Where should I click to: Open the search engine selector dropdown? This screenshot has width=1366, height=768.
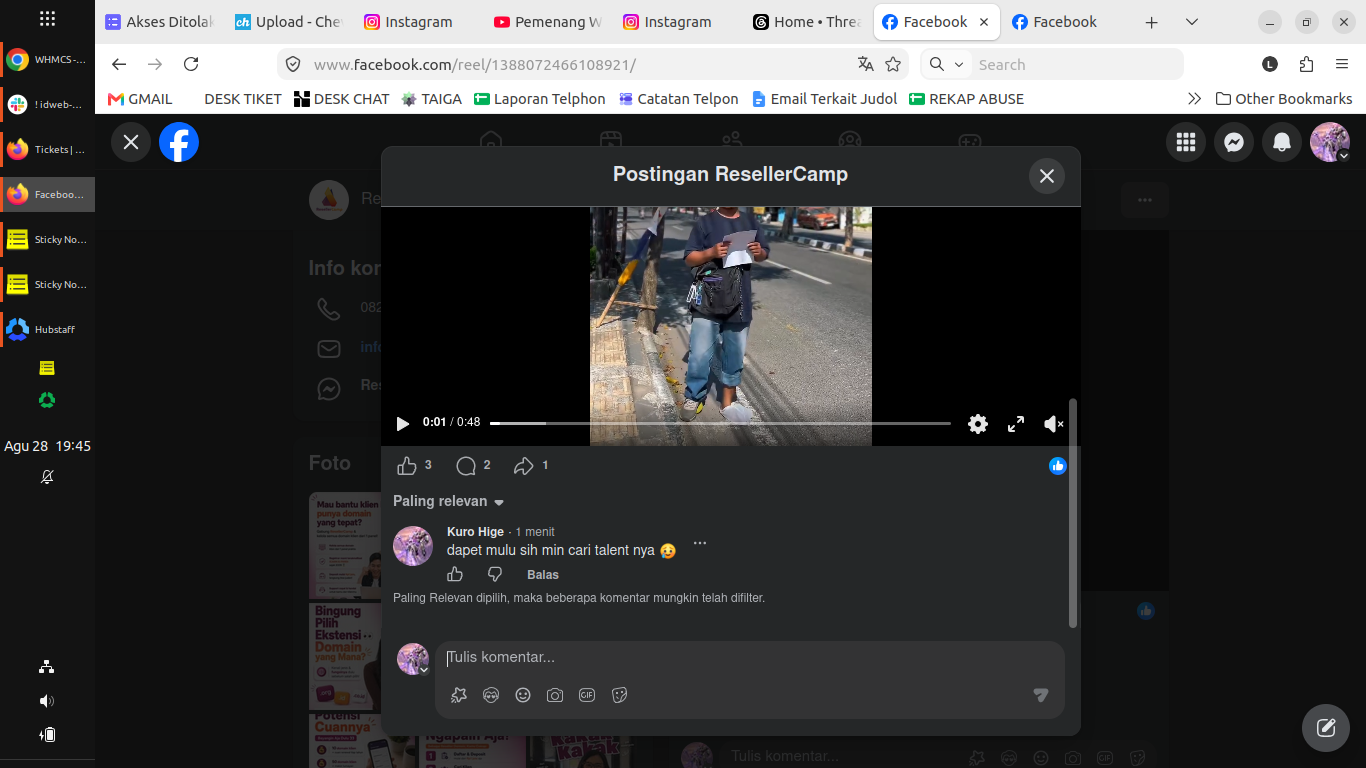pyautogui.click(x=946, y=64)
